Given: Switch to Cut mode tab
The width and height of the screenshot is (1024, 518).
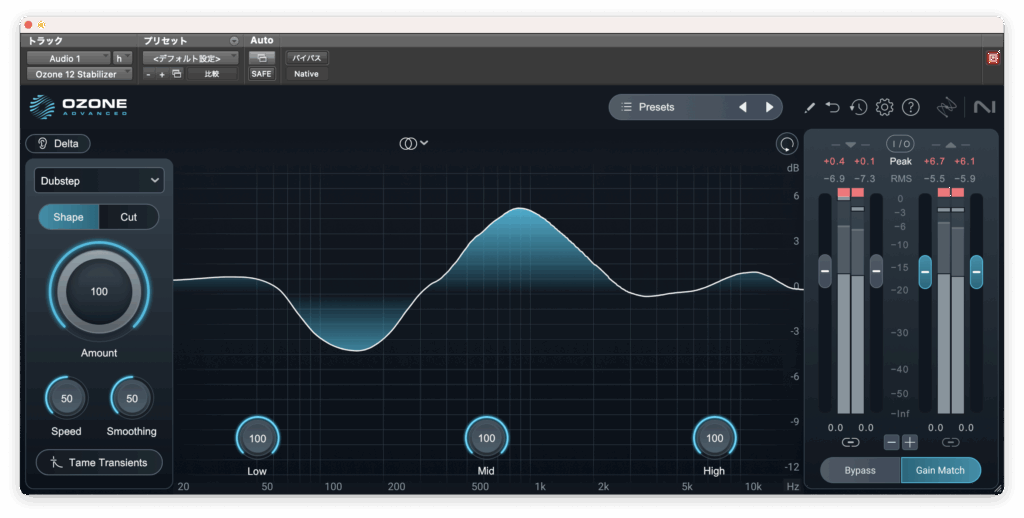Looking at the screenshot, I should (128, 217).
